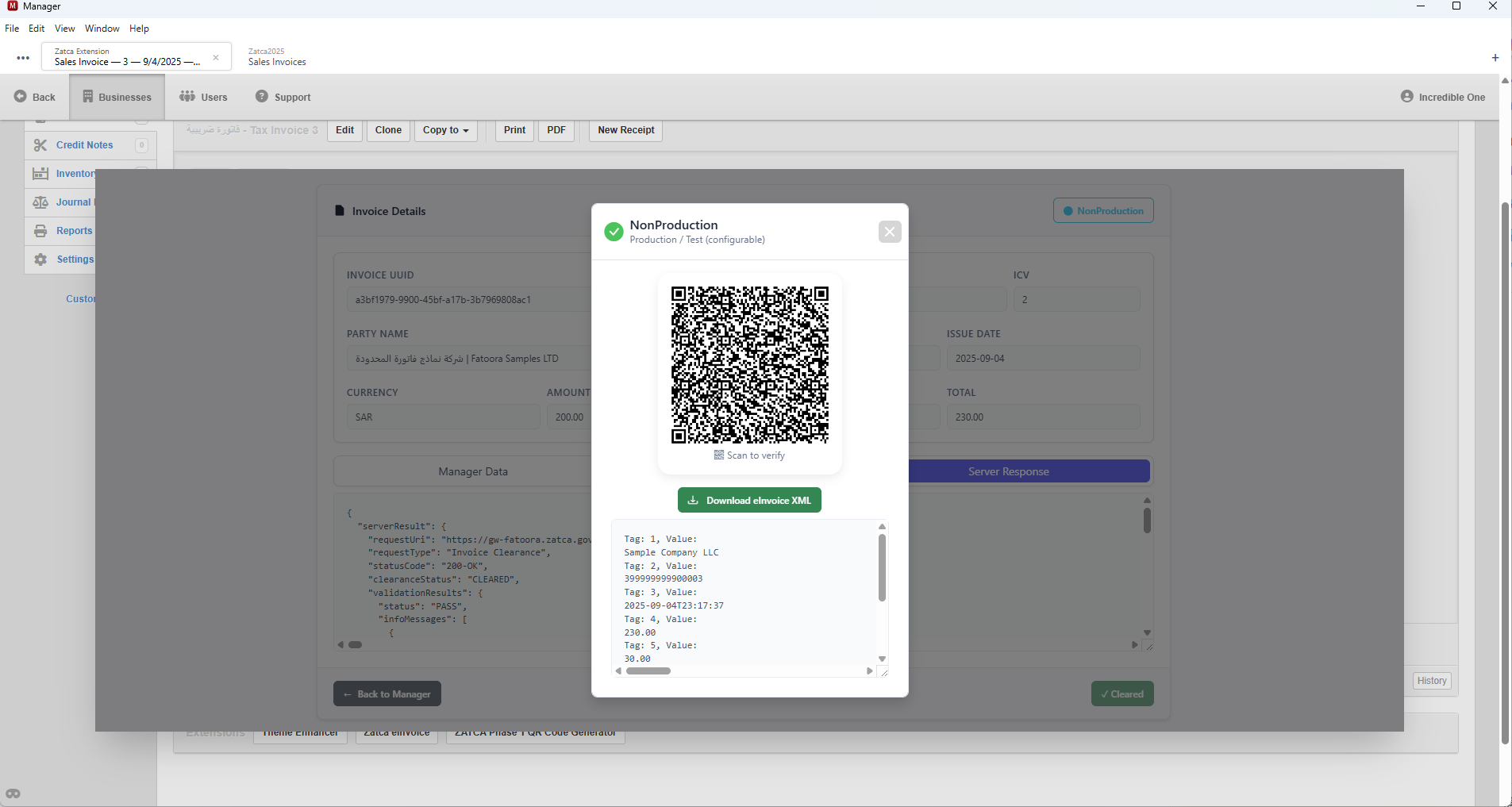Image resolution: width=1512 pixels, height=807 pixels.
Task: Click the server response vertical scrollbar thumb
Action: pyautogui.click(x=1147, y=521)
